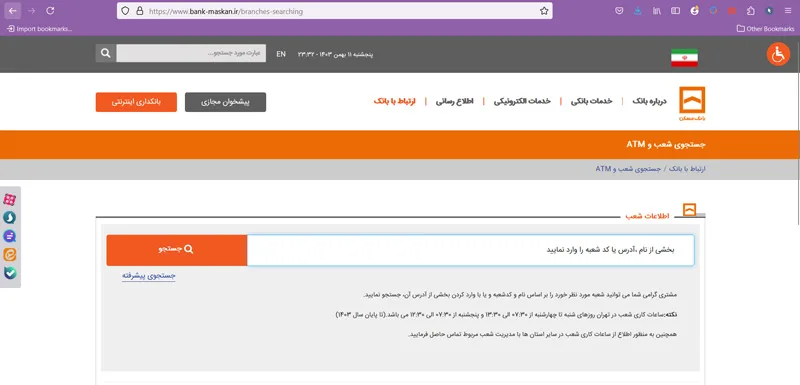Open the 'اطلاع رسانی' menu

455,101
